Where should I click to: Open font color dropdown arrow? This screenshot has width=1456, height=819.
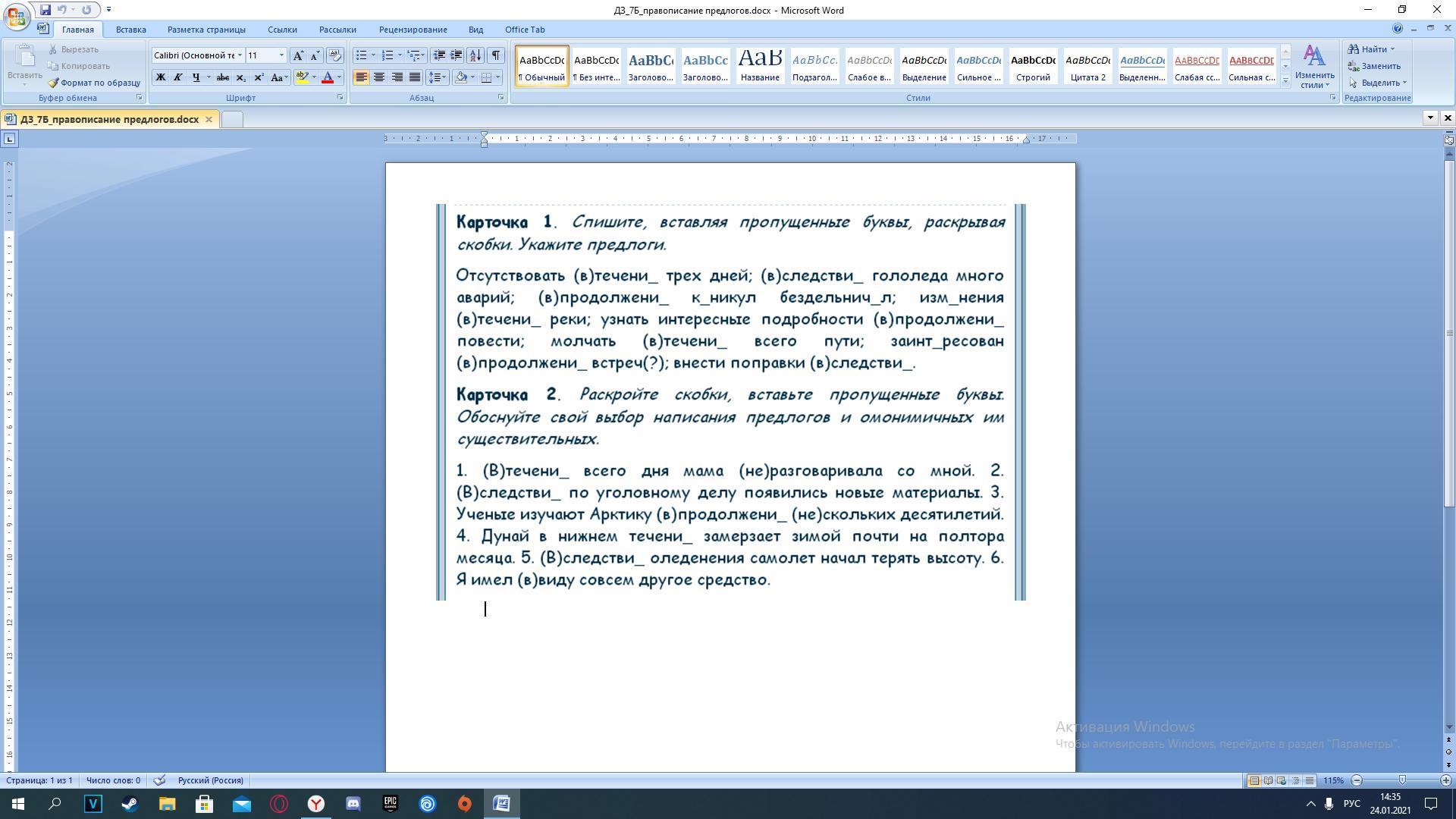(x=339, y=77)
